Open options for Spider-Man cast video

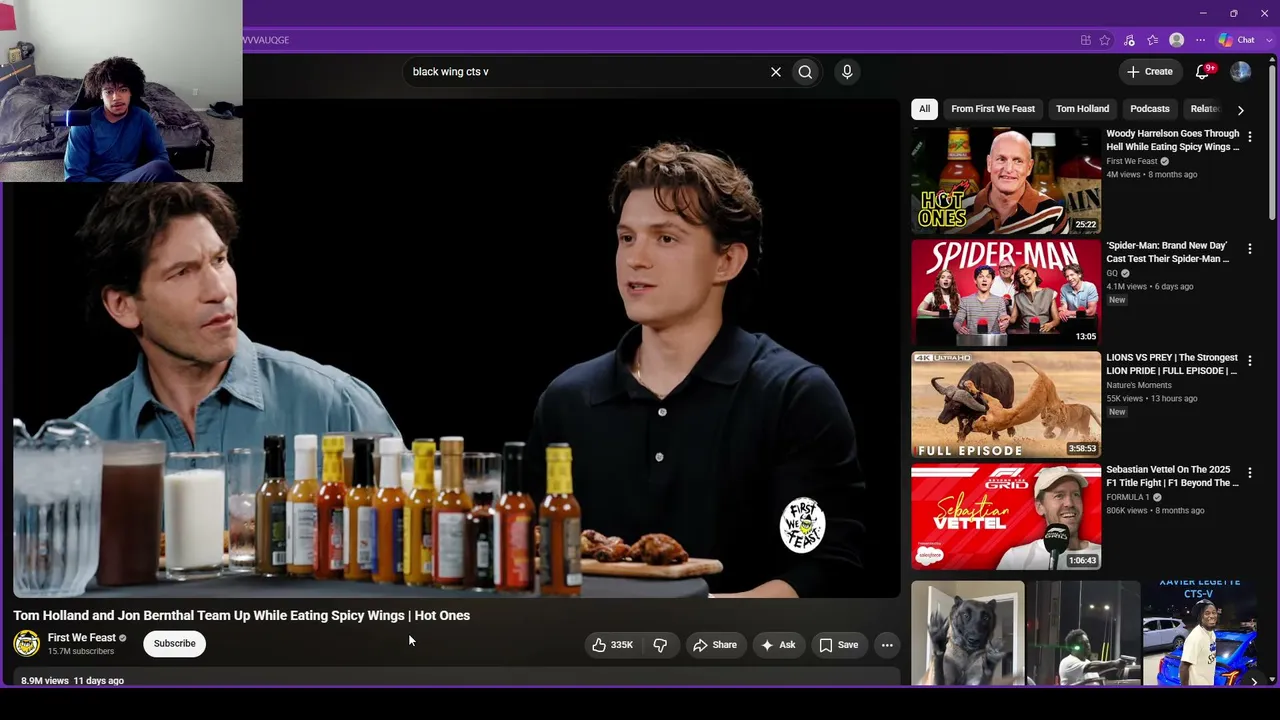click(1249, 249)
